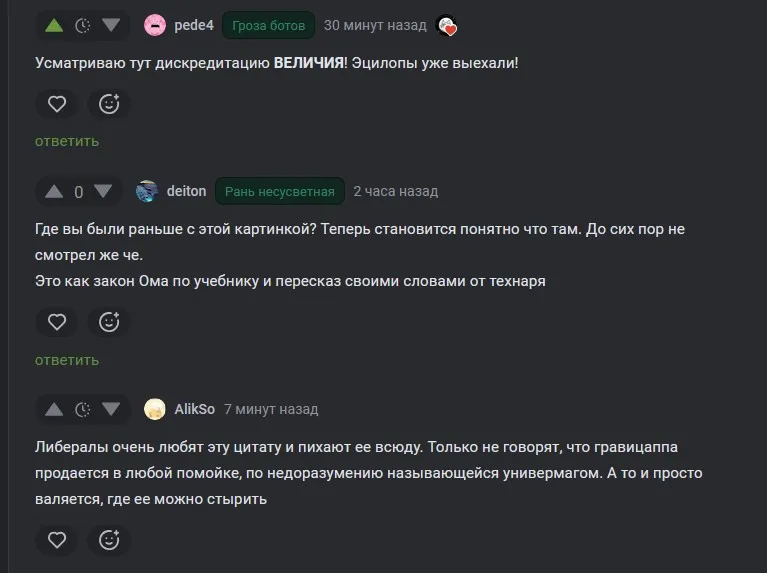The width and height of the screenshot is (767, 573).
Task: Click the "Рань несусветная" badge
Action: (x=279, y=191)
